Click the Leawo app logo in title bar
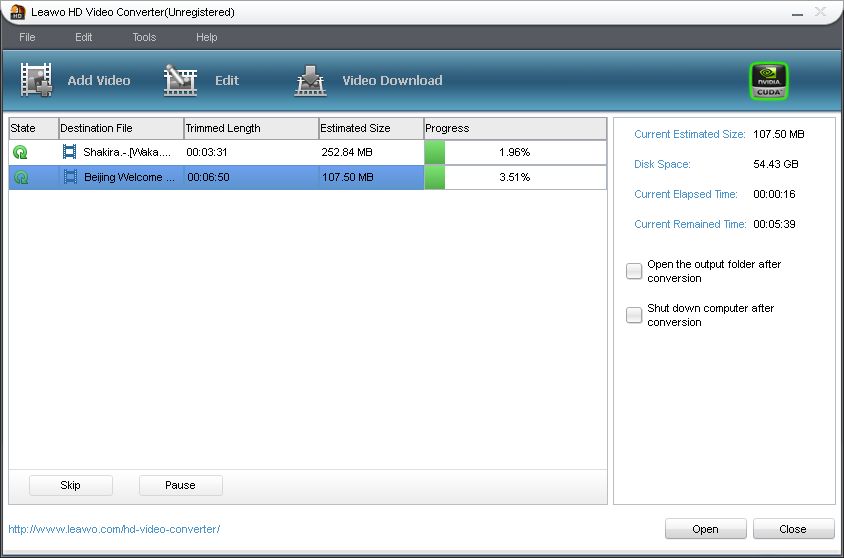The height and width of the screenshot is (558, 844). coord(18,12)
